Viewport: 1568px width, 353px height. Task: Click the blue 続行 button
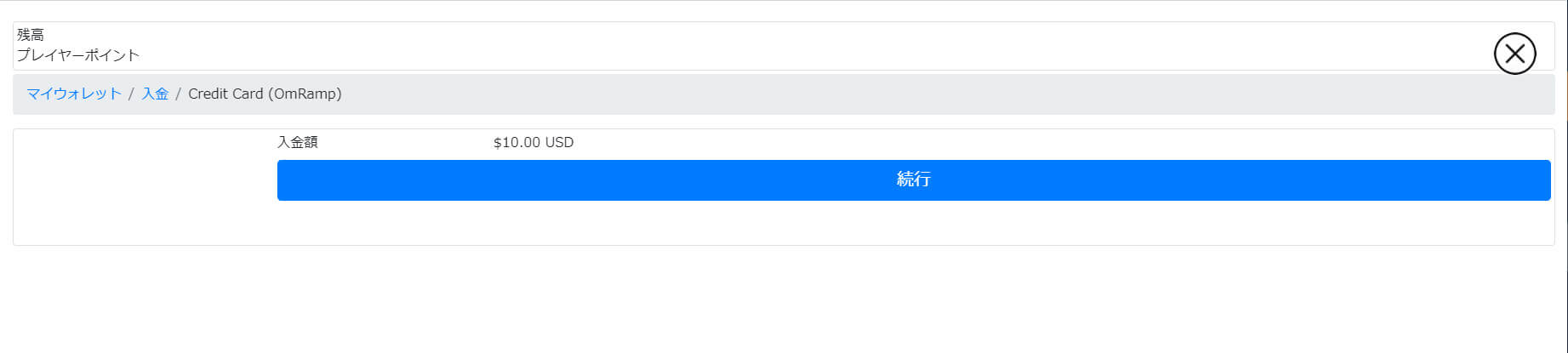[914, 180]
